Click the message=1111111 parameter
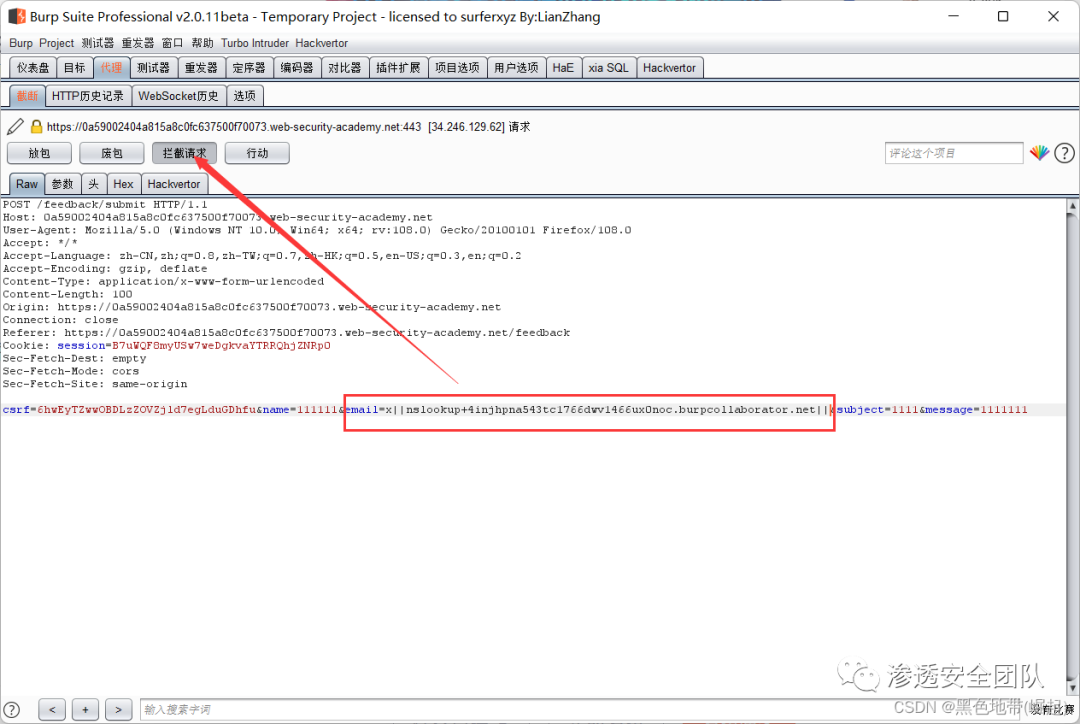This screenshot has height=724, width=1080. click(x=976, y=409)
